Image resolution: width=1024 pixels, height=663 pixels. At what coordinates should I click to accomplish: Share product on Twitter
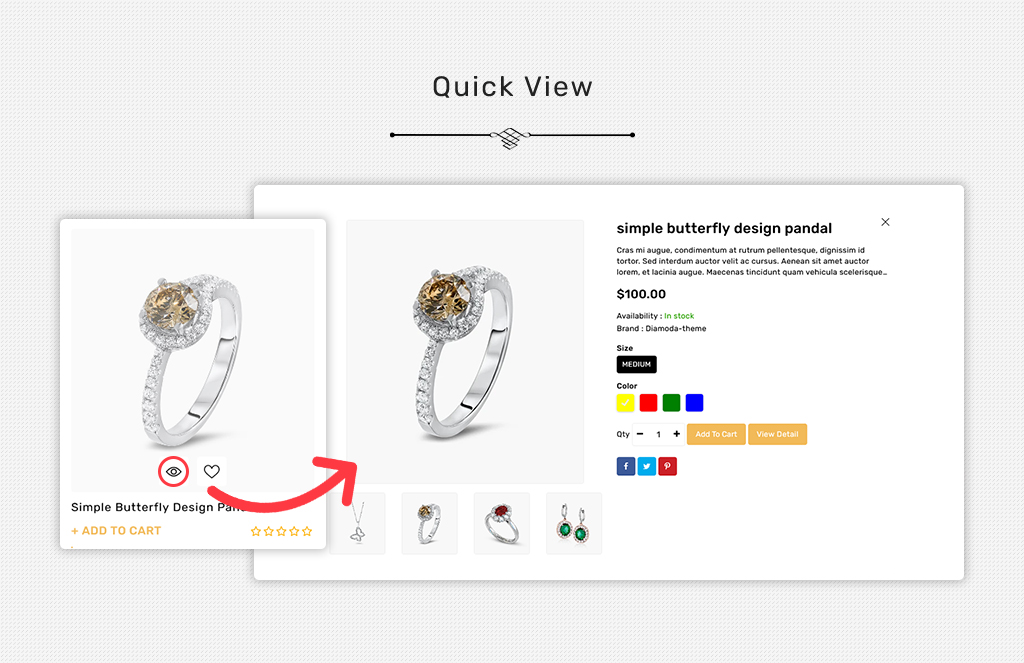pyautogui.click(x=647, y=466)
